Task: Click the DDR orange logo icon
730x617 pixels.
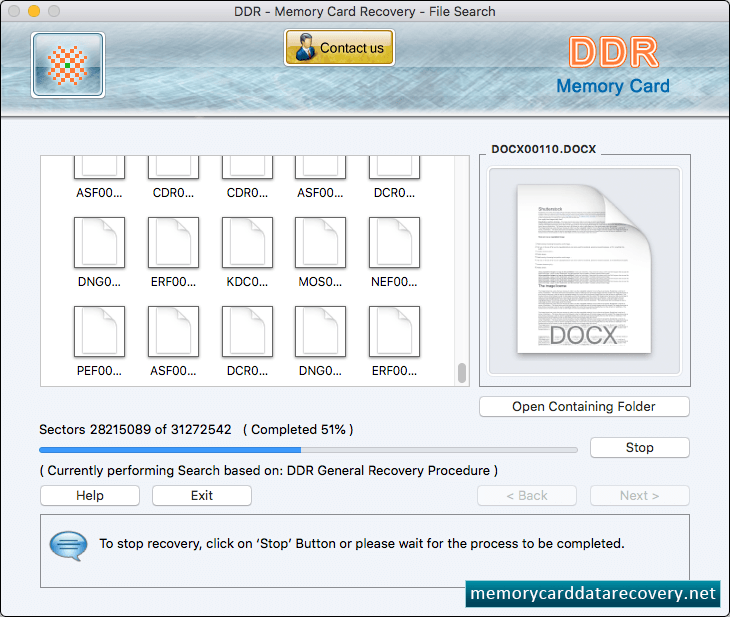Action: pos(68,65)
